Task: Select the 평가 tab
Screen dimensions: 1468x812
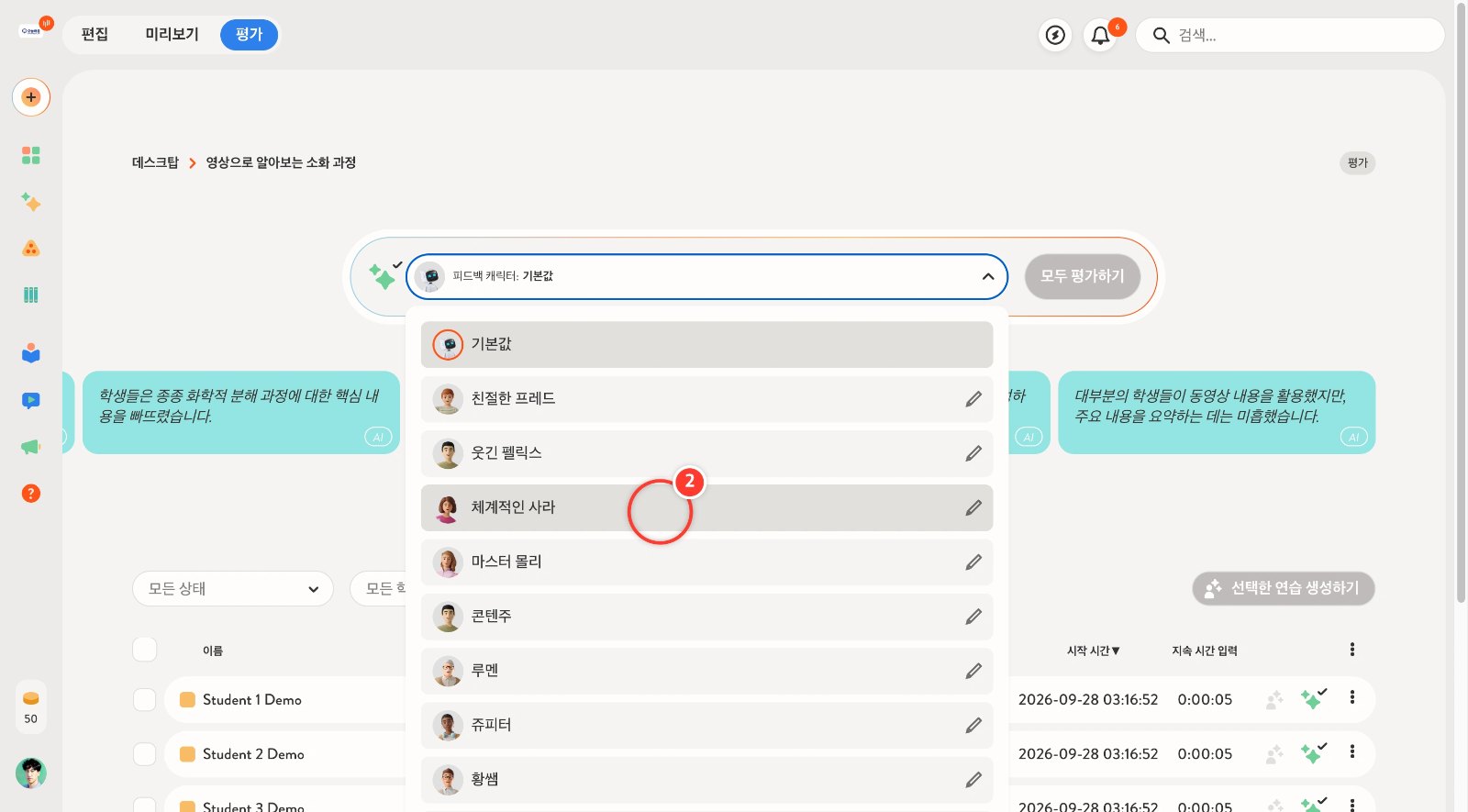Action: (x=249, y=35)
